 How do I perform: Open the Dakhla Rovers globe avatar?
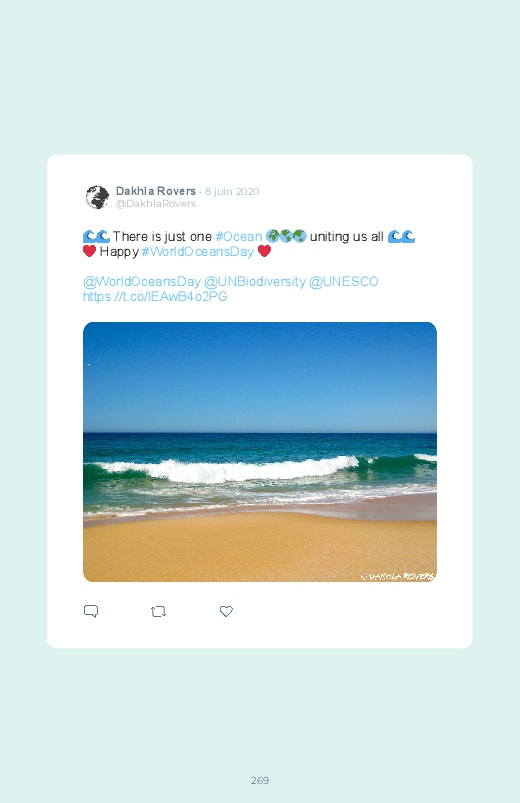coord(97,197)
